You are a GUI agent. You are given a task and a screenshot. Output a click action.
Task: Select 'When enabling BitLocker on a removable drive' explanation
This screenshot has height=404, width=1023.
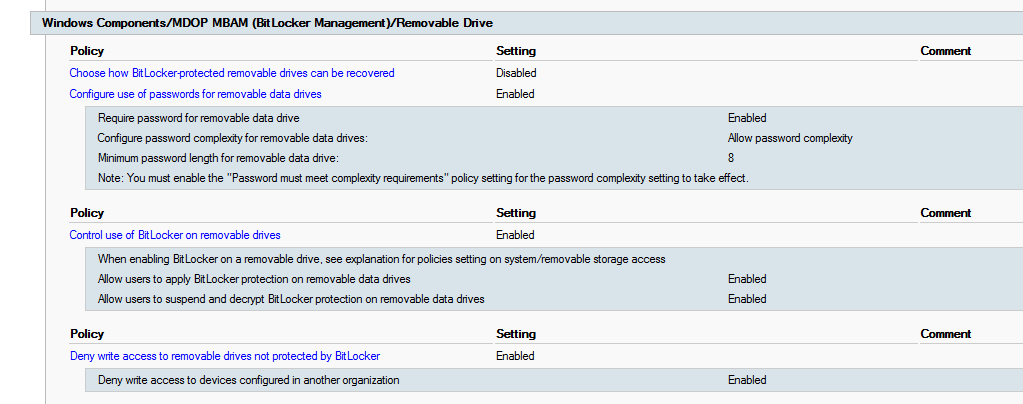(381, 259)
